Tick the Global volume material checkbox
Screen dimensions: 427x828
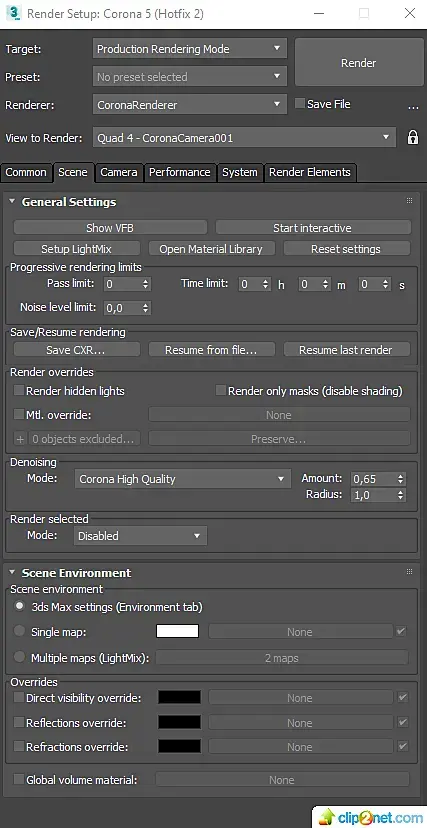click(x=19, y=779)
